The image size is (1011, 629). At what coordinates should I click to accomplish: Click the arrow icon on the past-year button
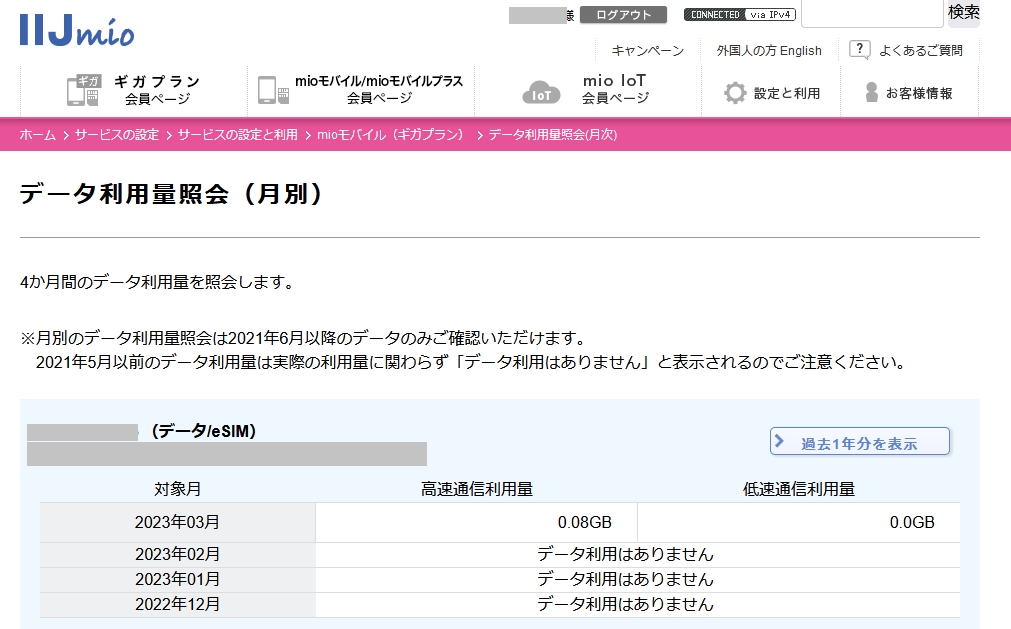click(780, 441)
